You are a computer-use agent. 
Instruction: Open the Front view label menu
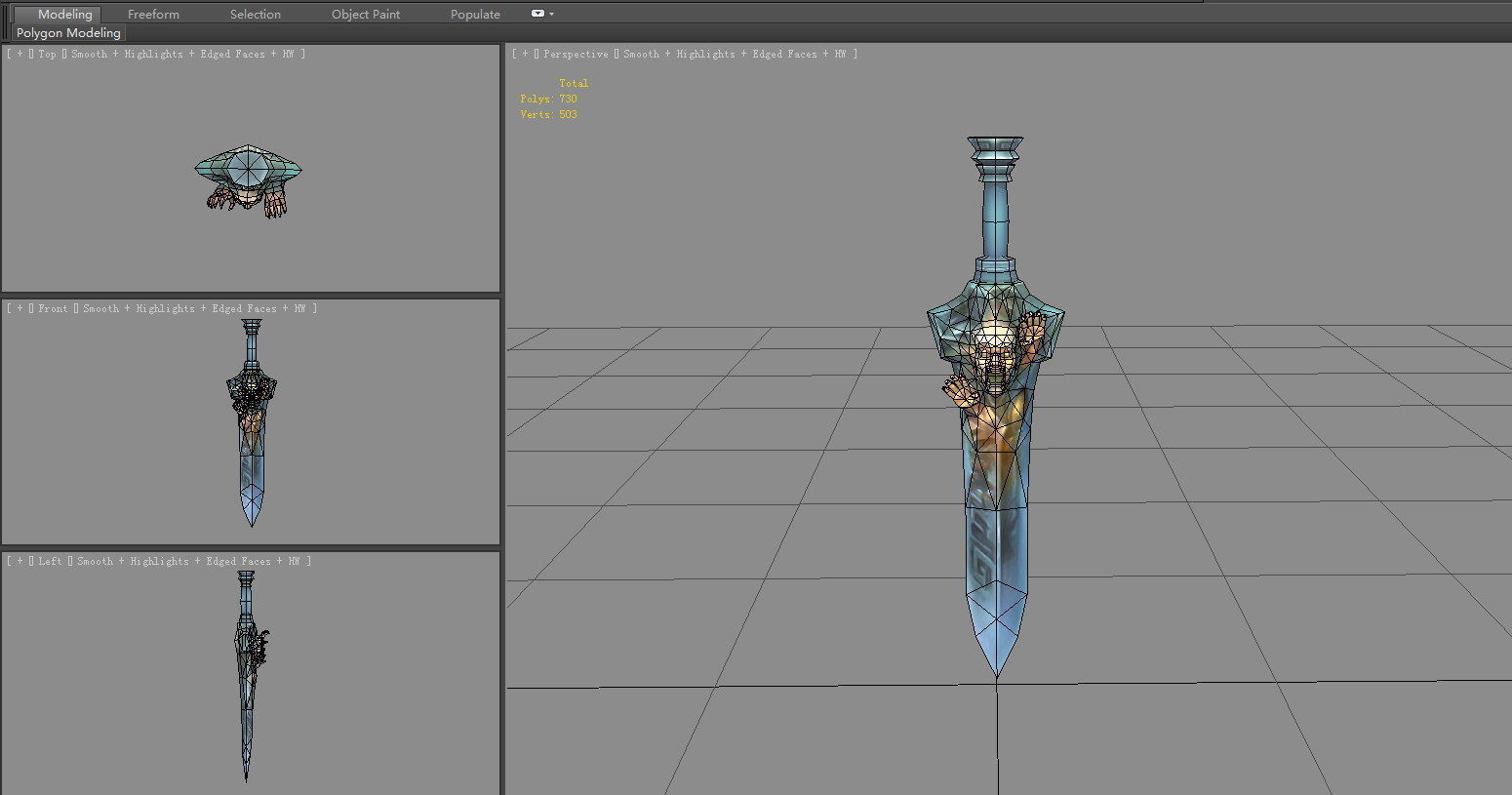[53, 308]
